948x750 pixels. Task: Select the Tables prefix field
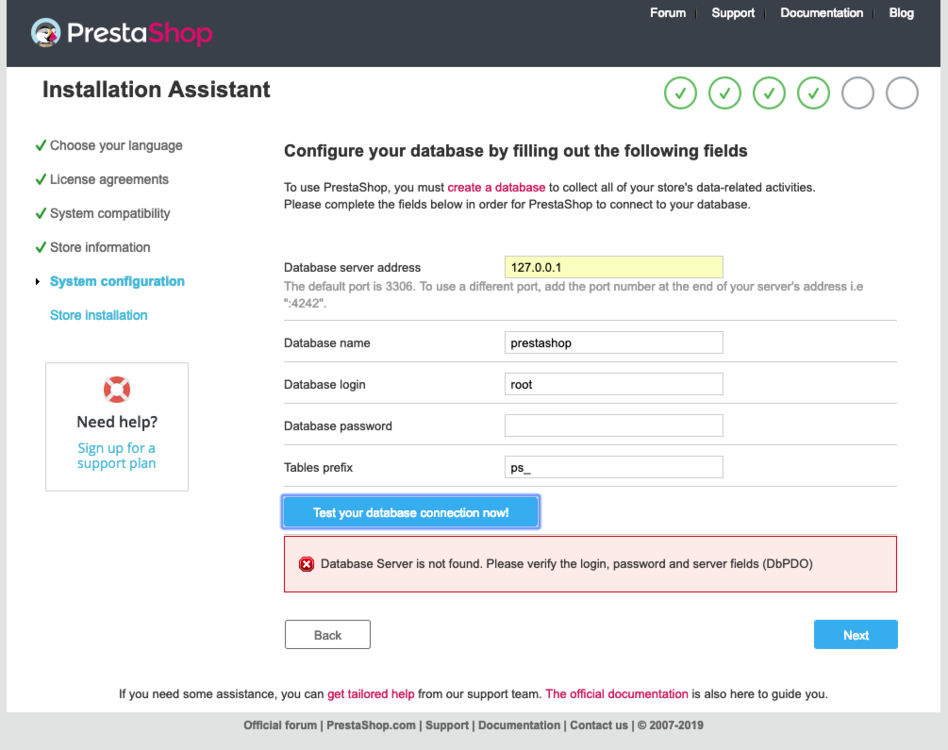click(613, 467)
